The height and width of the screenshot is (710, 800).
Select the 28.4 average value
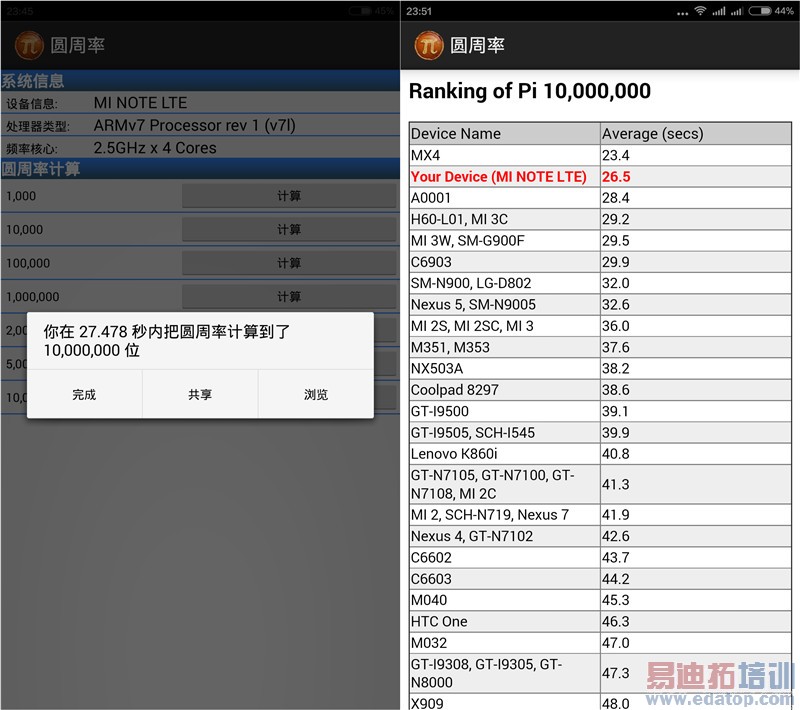pos(616,198)
